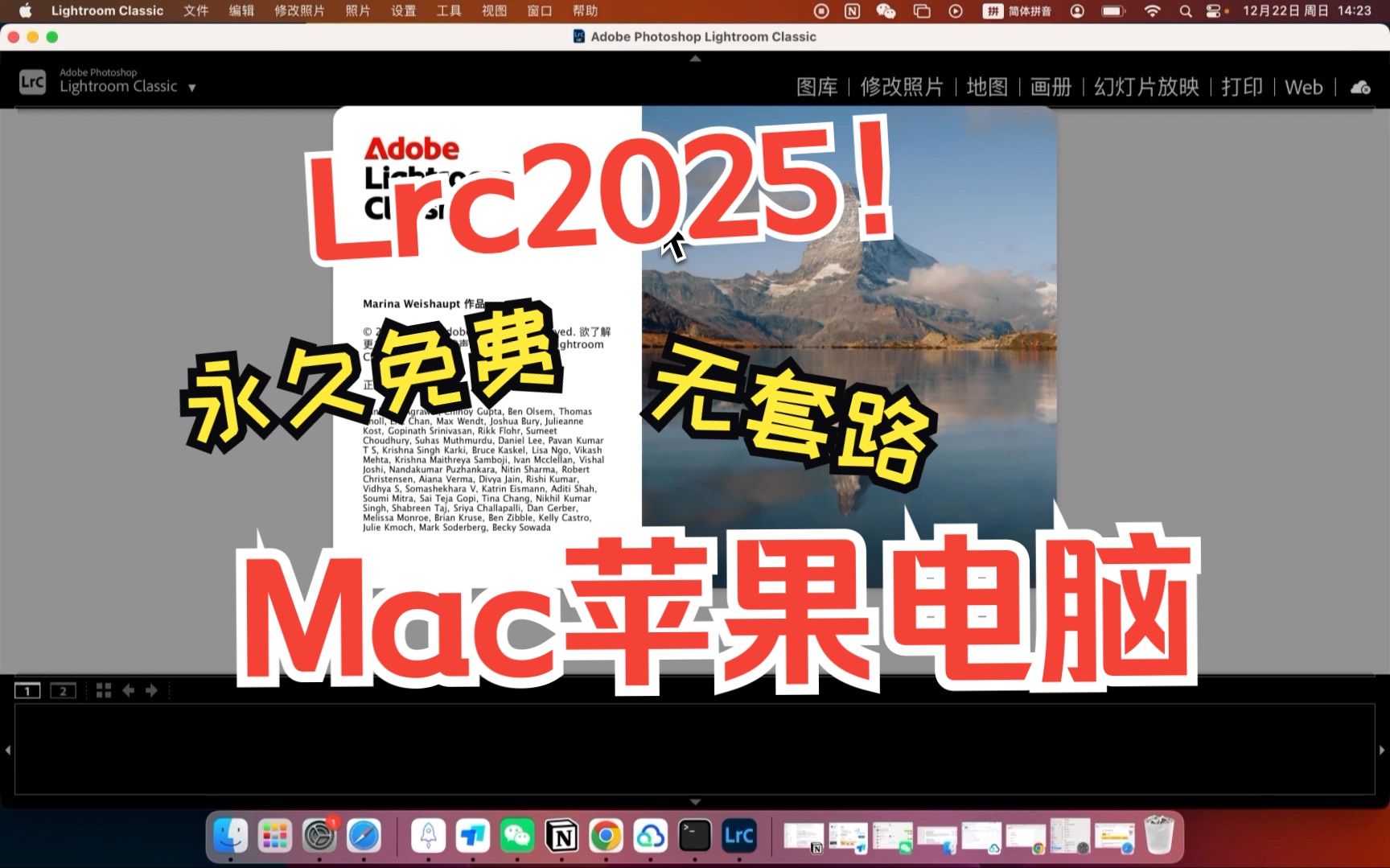Open the 设置 menu
The height and width of the screenshot is (868, 1390).
[404, 10]
